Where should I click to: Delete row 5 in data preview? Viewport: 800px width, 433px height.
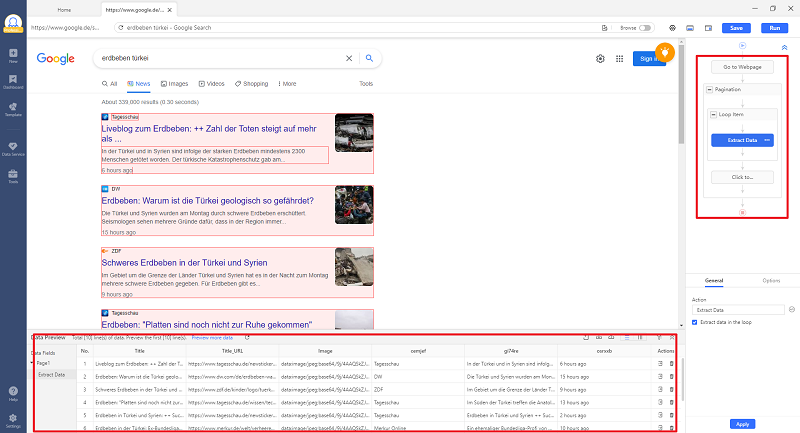point(671,415)
